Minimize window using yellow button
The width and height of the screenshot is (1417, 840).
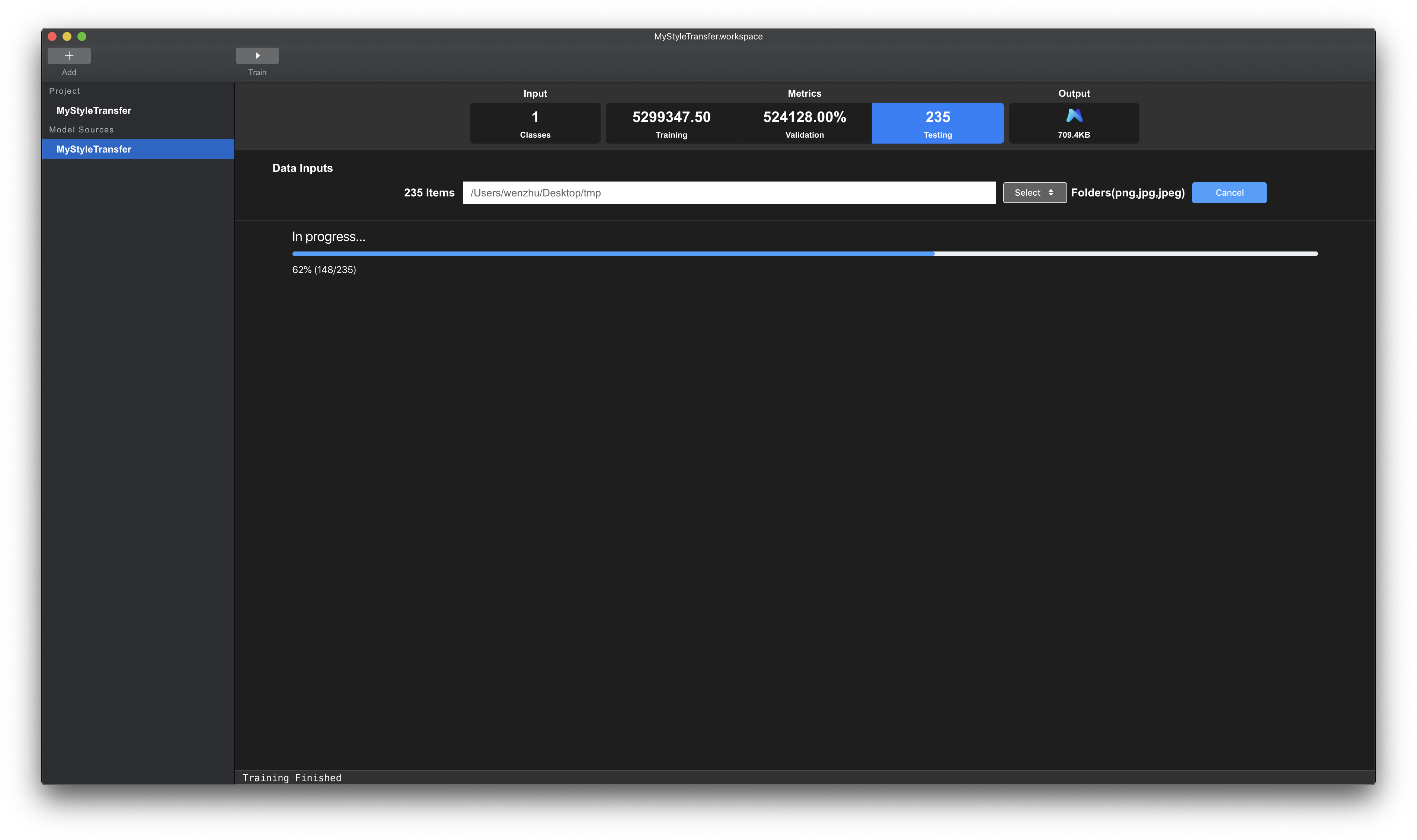[67, 36]
